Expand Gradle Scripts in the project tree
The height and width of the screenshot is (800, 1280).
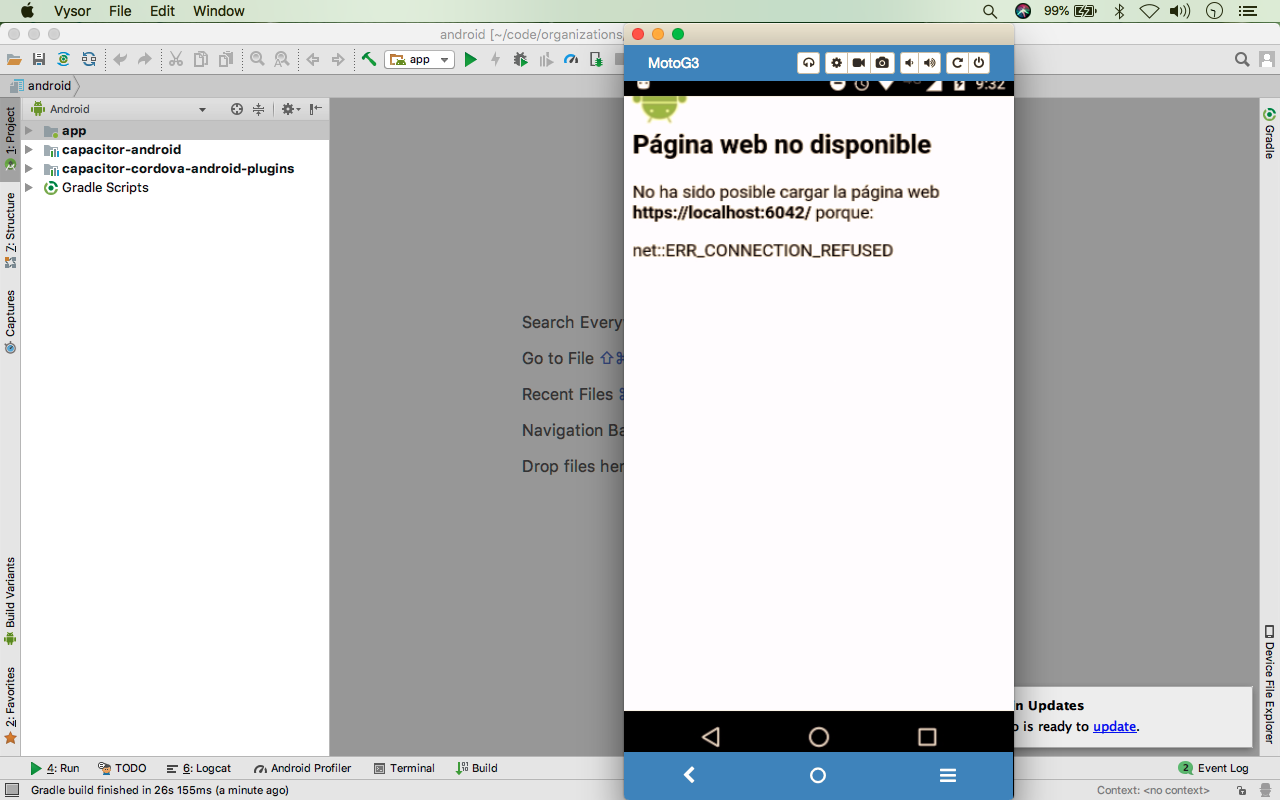pos(27,187)
